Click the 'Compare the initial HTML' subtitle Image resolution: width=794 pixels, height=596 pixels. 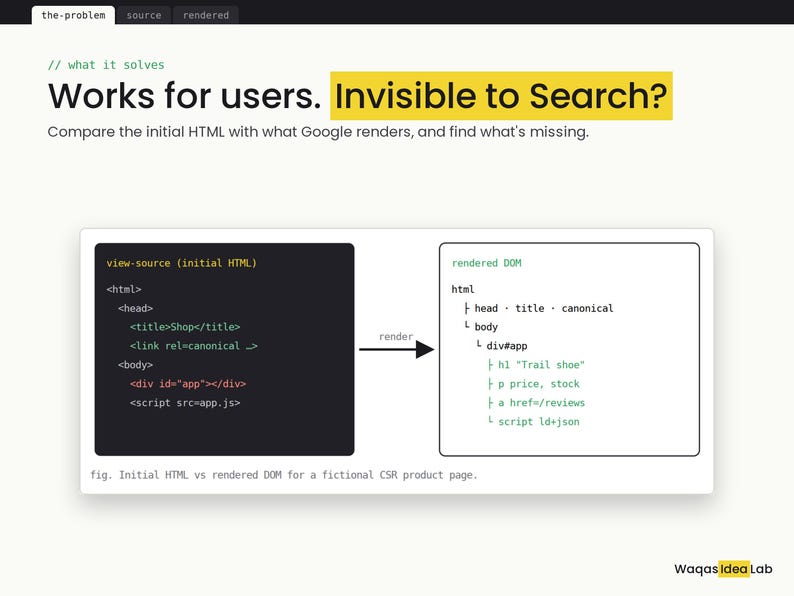coord(318,132)
